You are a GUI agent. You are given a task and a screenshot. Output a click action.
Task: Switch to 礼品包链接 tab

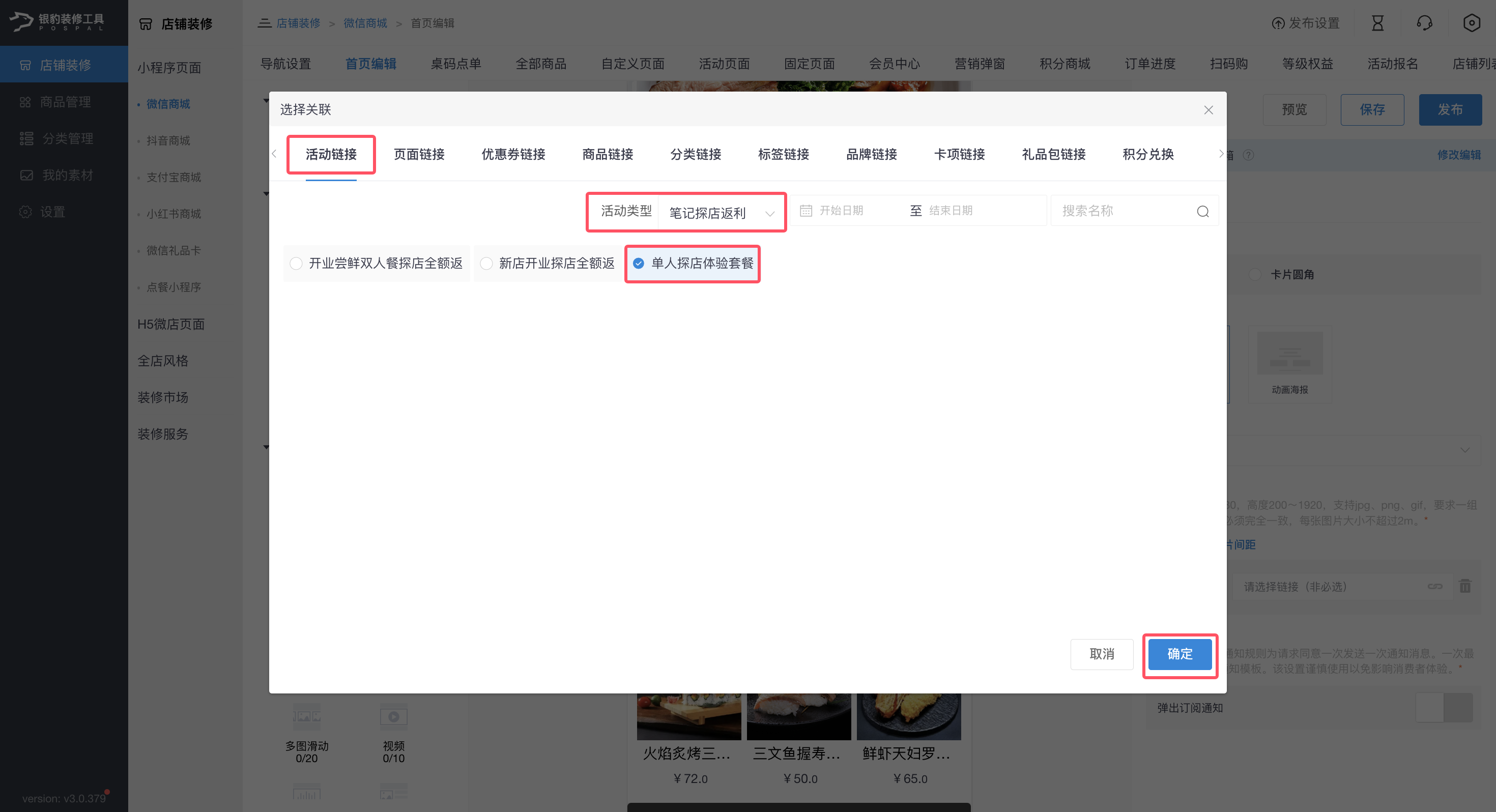pyautogui.click(x=1053, y=154)
